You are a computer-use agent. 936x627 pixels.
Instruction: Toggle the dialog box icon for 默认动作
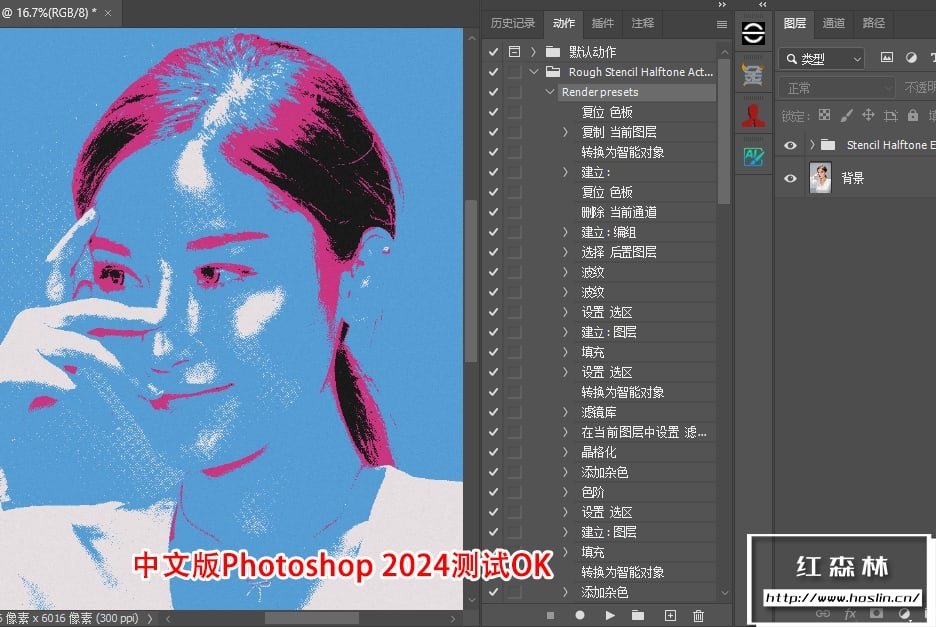(514, 52)
